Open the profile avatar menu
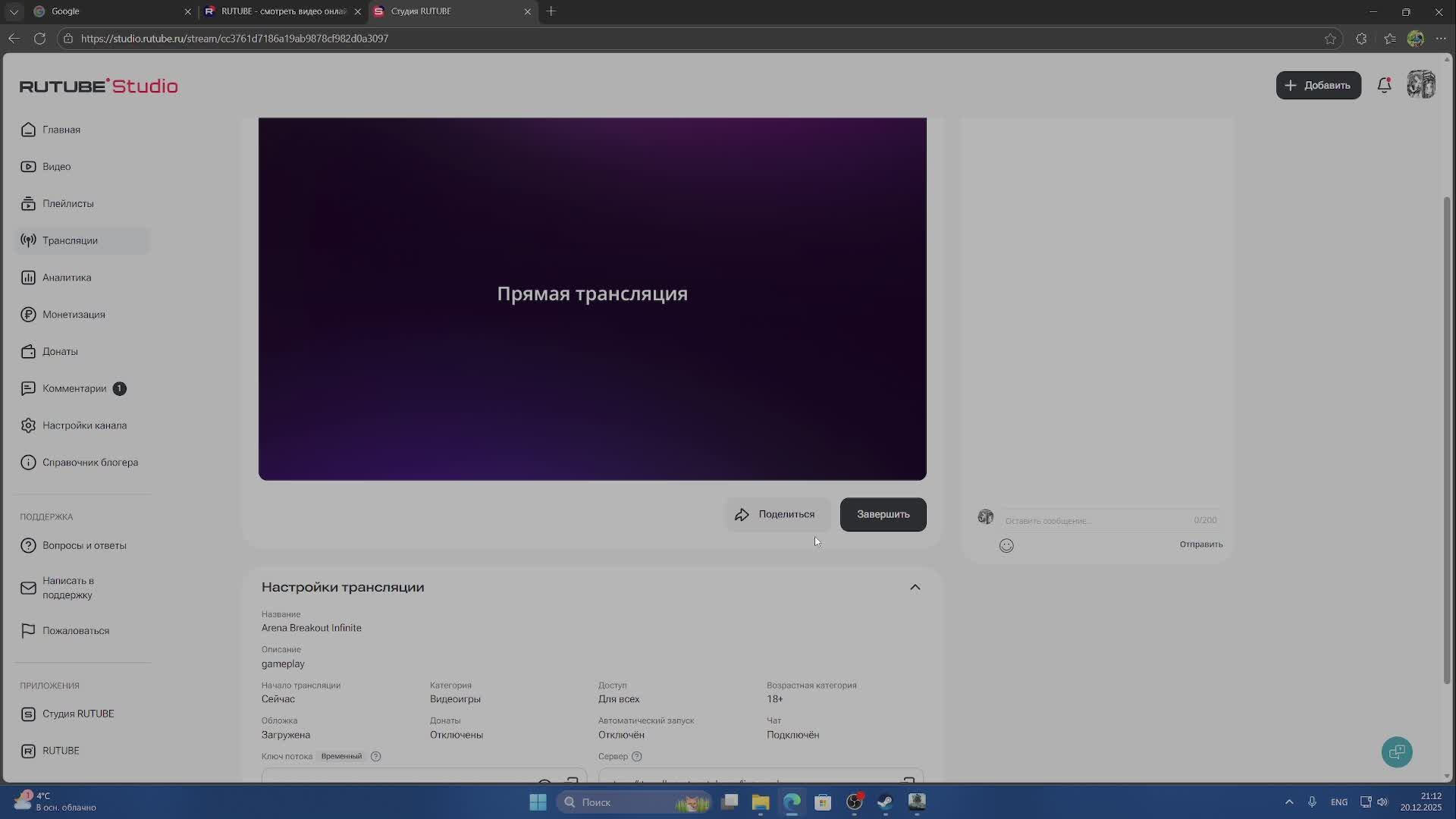The height and width of the screenshot is (819, 1456). (x=1420, y=85)
